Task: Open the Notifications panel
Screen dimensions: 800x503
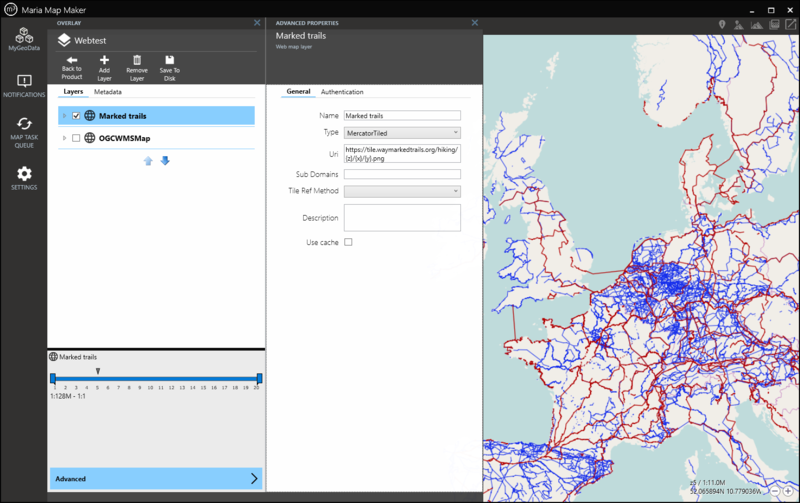Action: tap(23, 86)
